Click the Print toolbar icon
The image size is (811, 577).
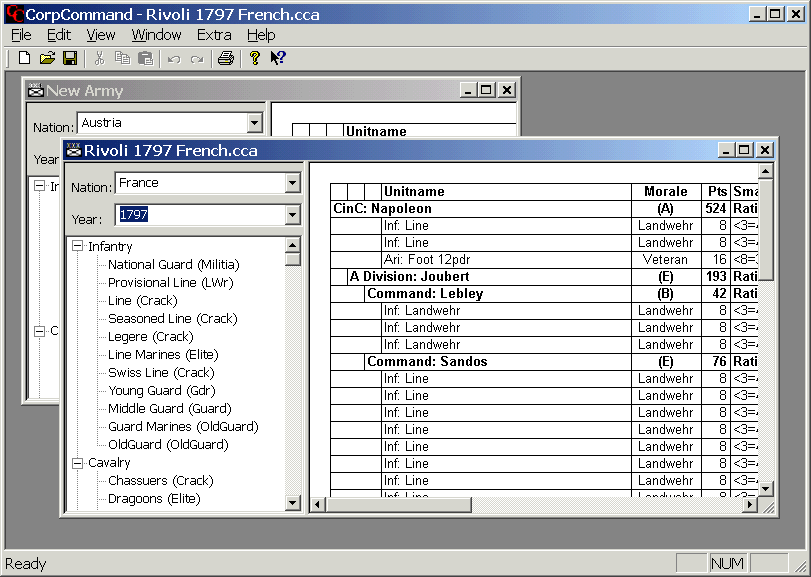point(226,59)
